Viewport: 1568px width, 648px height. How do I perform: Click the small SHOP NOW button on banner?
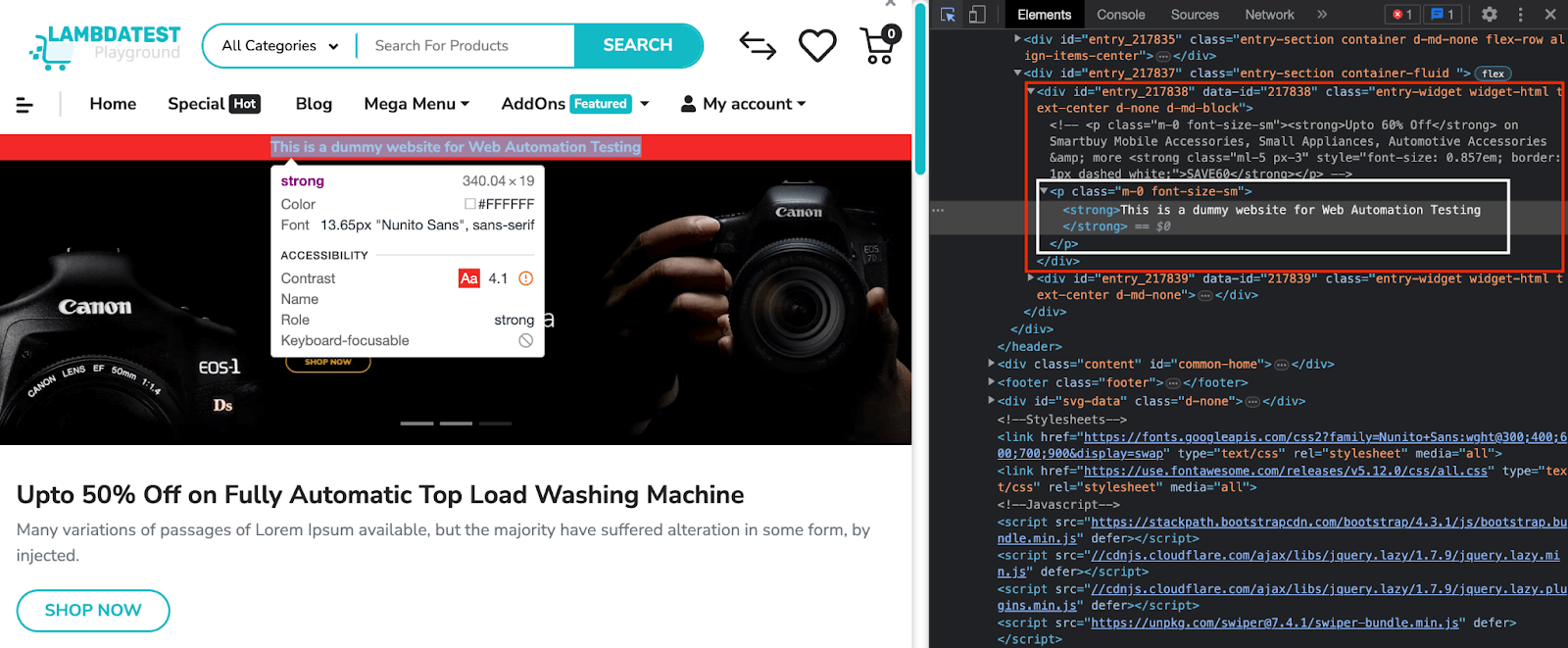[328, 364]
